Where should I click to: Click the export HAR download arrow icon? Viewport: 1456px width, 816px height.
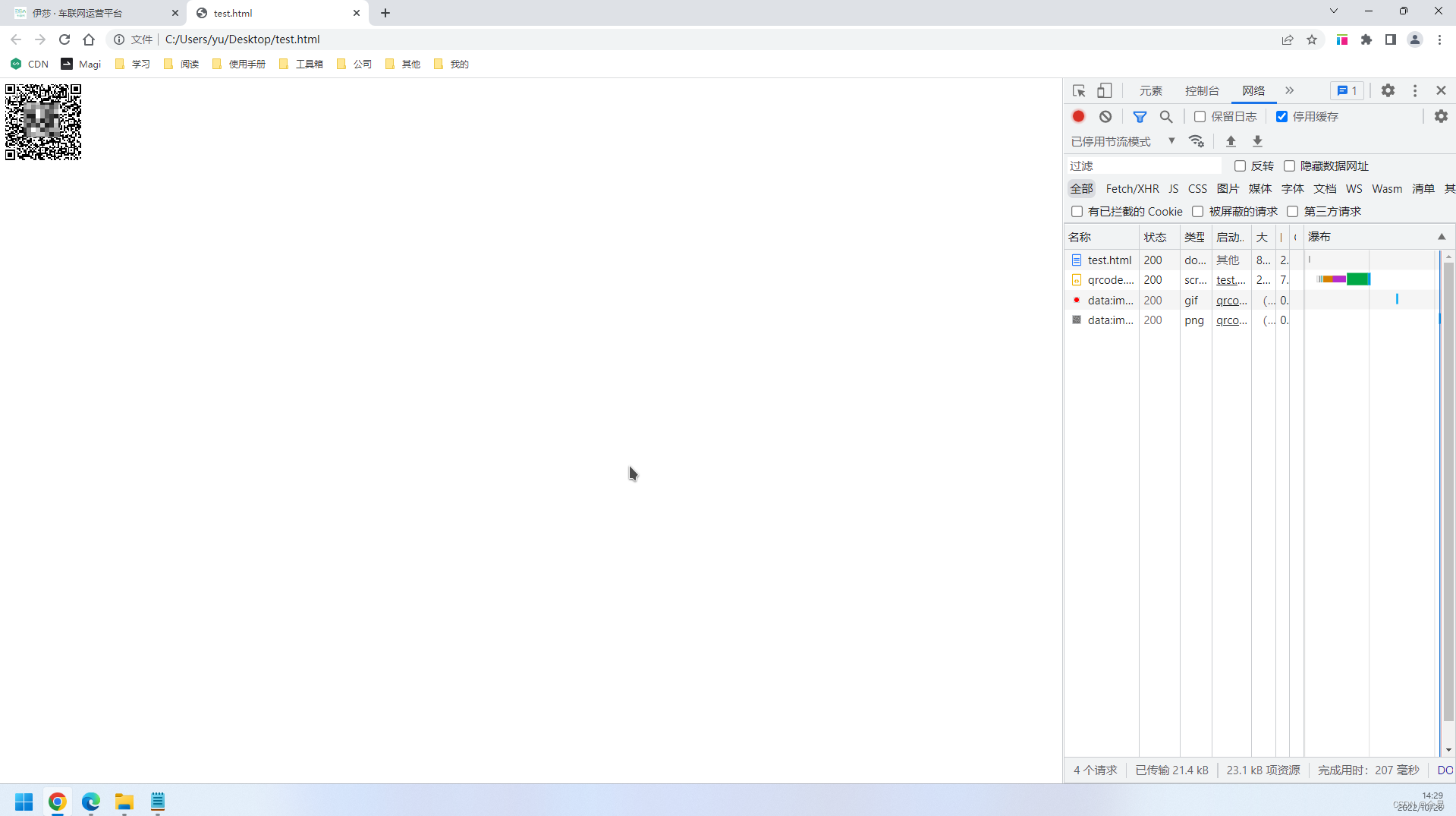(1257, 141)
